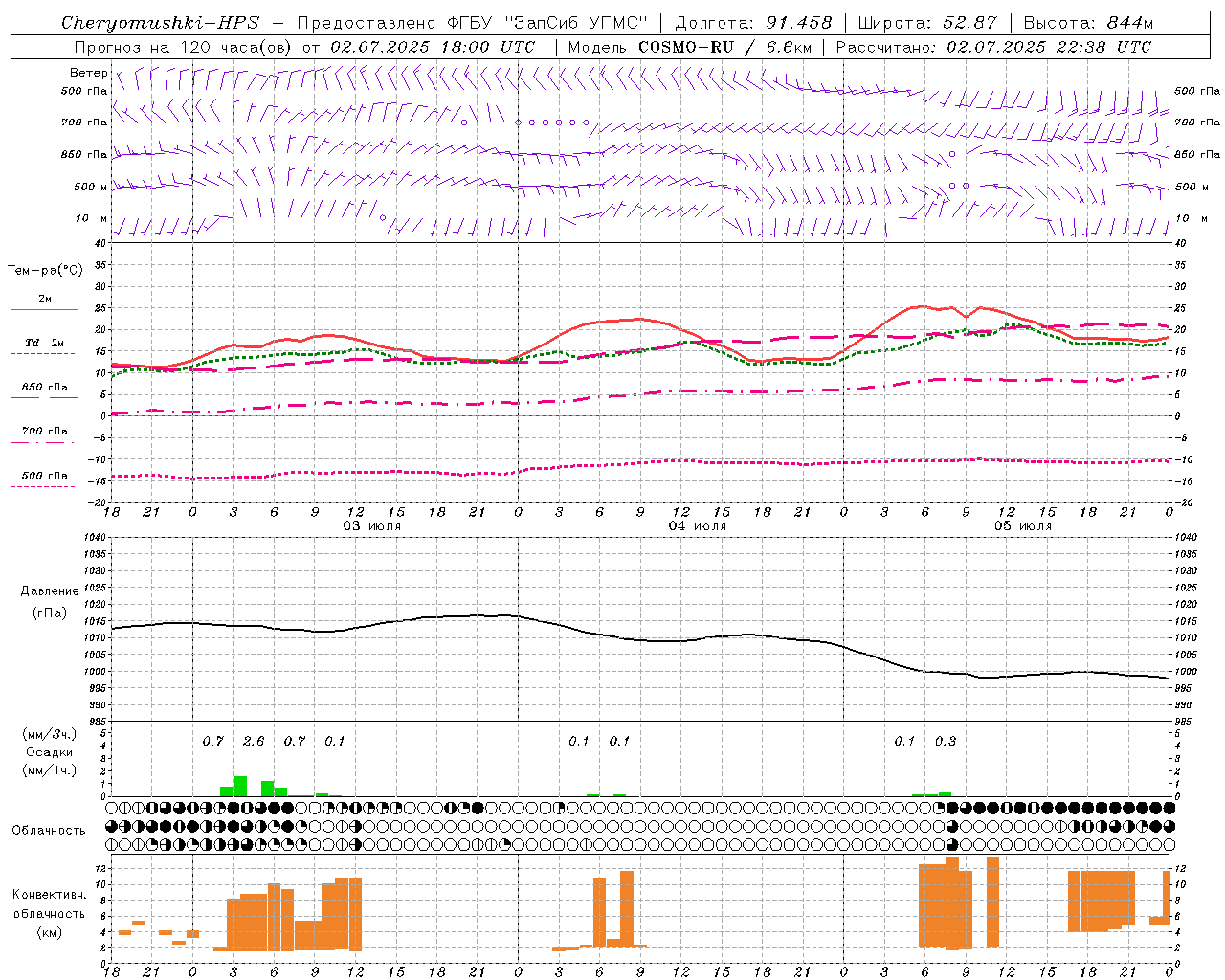This screenshot has height=980, width=1225.
Task: Select the elevation text Высота: 844м
Action: 1088,23
